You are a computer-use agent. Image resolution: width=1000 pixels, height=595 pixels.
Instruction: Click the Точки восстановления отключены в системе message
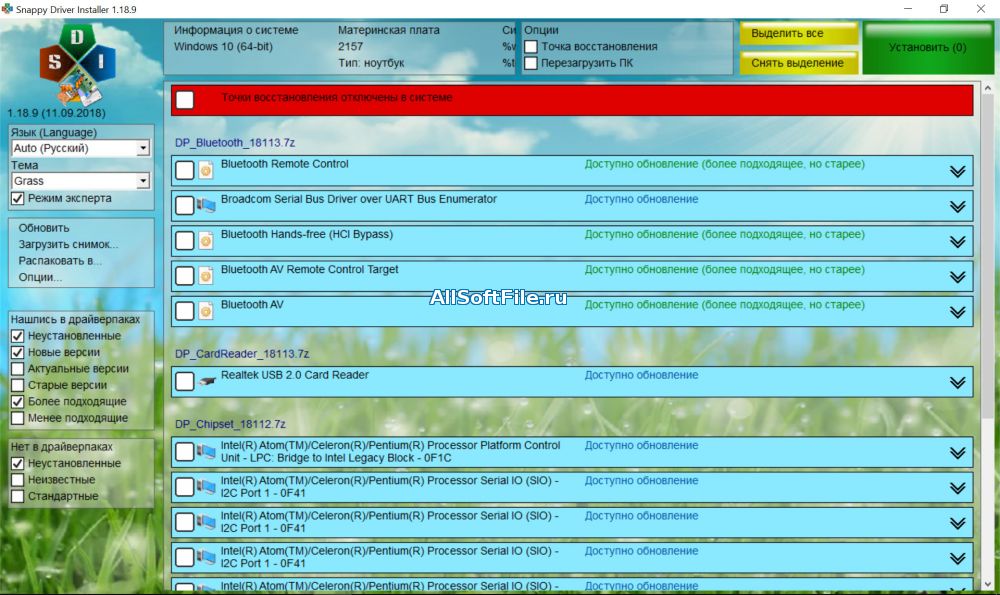click(337, 98)
